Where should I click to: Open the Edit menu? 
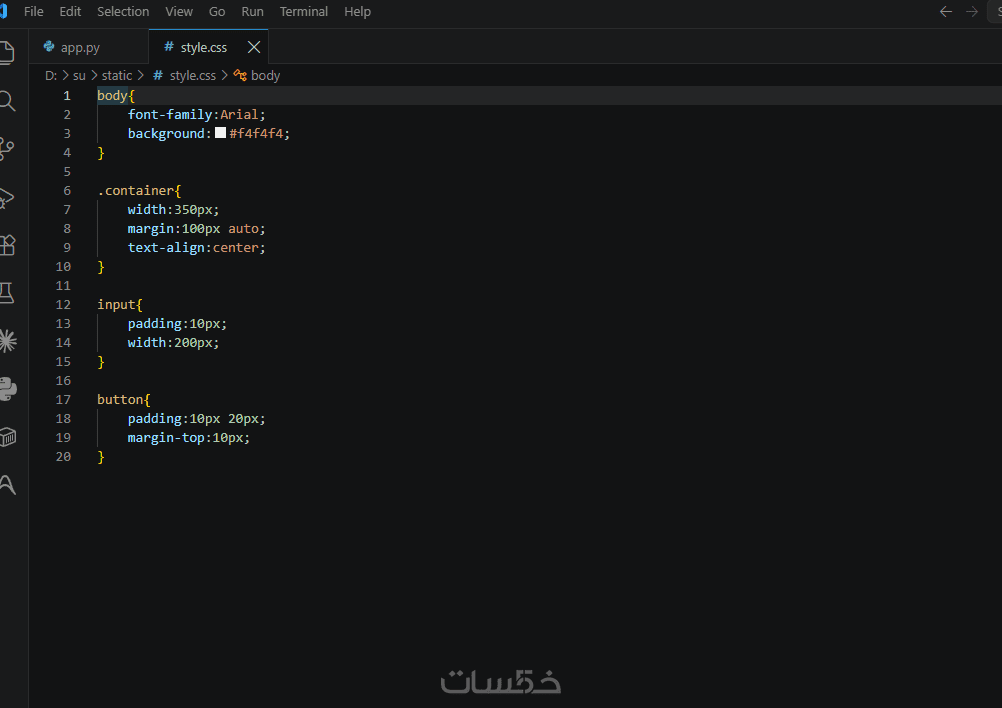click(70, 12)
